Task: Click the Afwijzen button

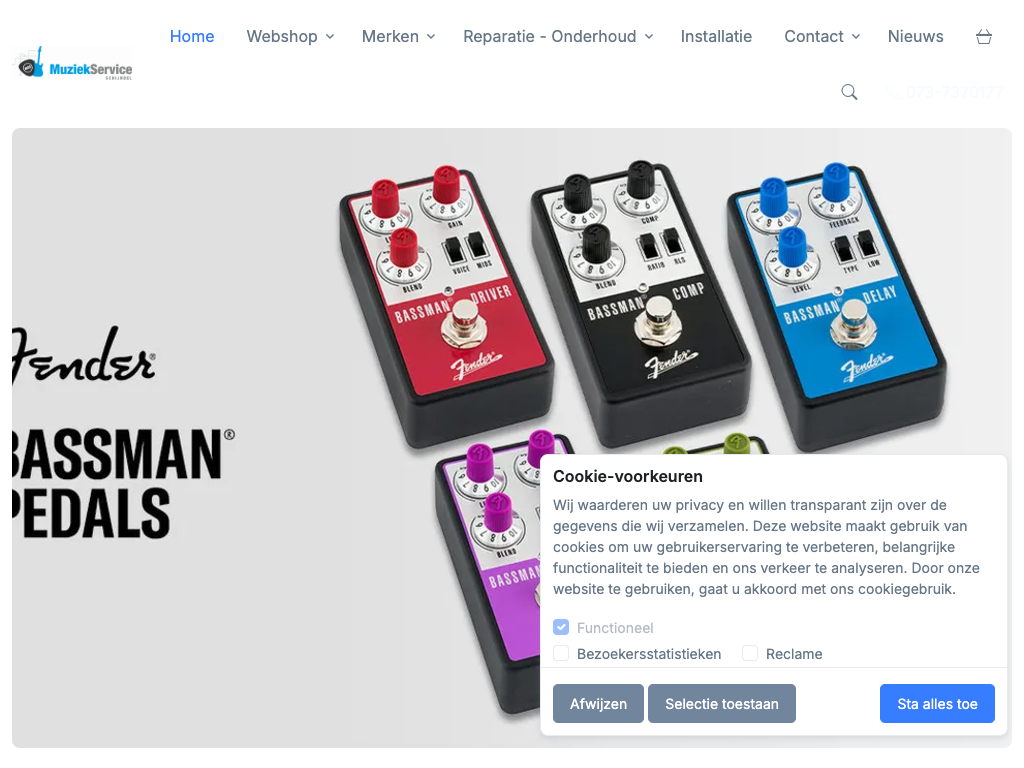Action: point(598,703)
